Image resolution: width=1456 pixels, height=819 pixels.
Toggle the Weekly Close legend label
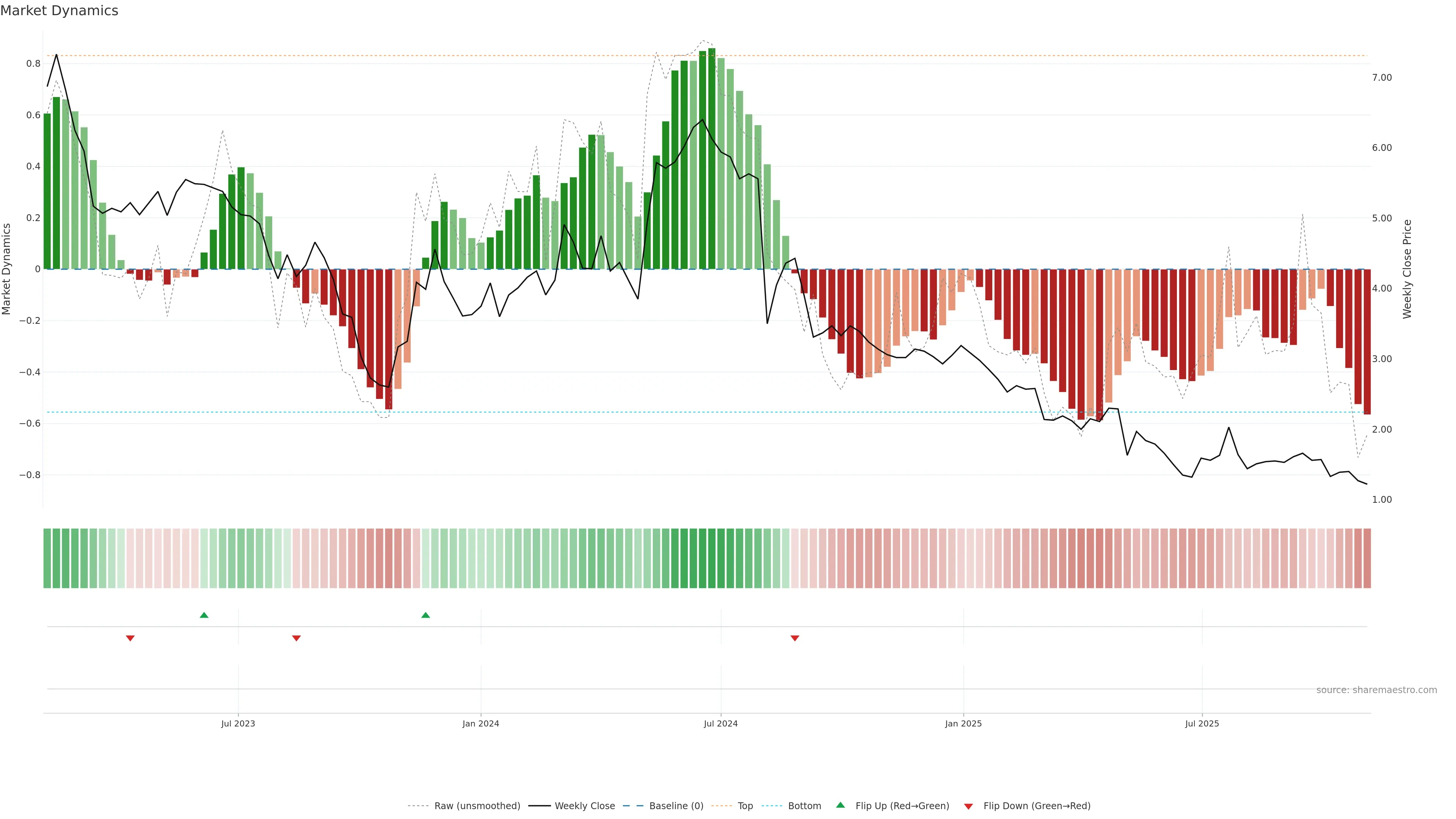click(584, 806)
